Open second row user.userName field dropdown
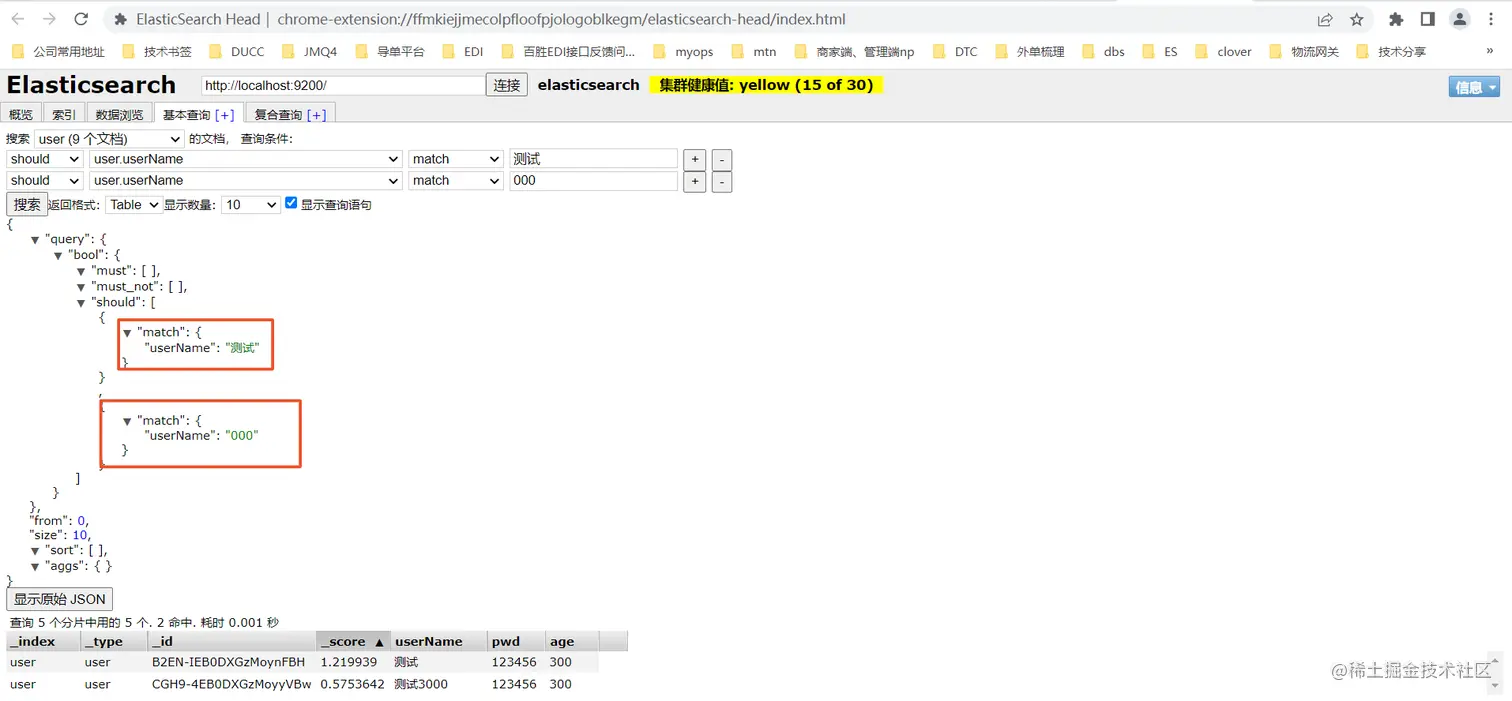The height and width of the screenshot is (701, 1512). (x=245, y=181)
